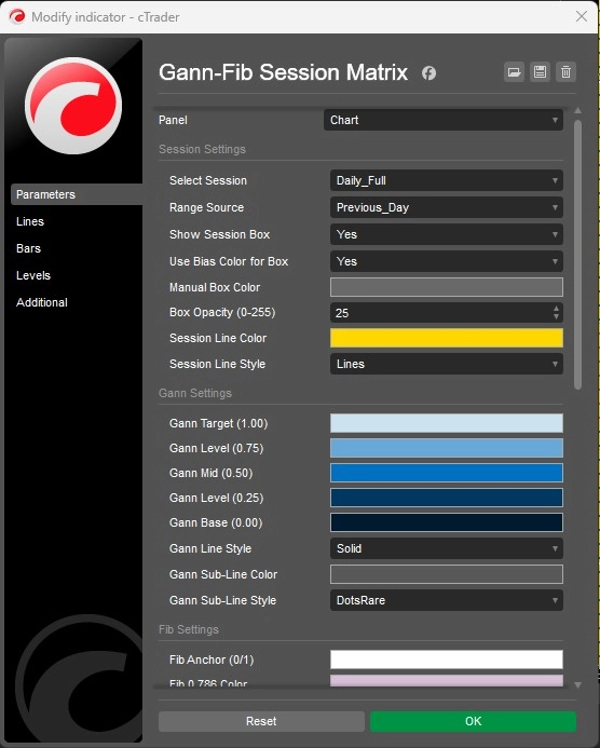Open the load parameters folder icon
This screenshot has height=748, width=600.
tap(514, 72)
